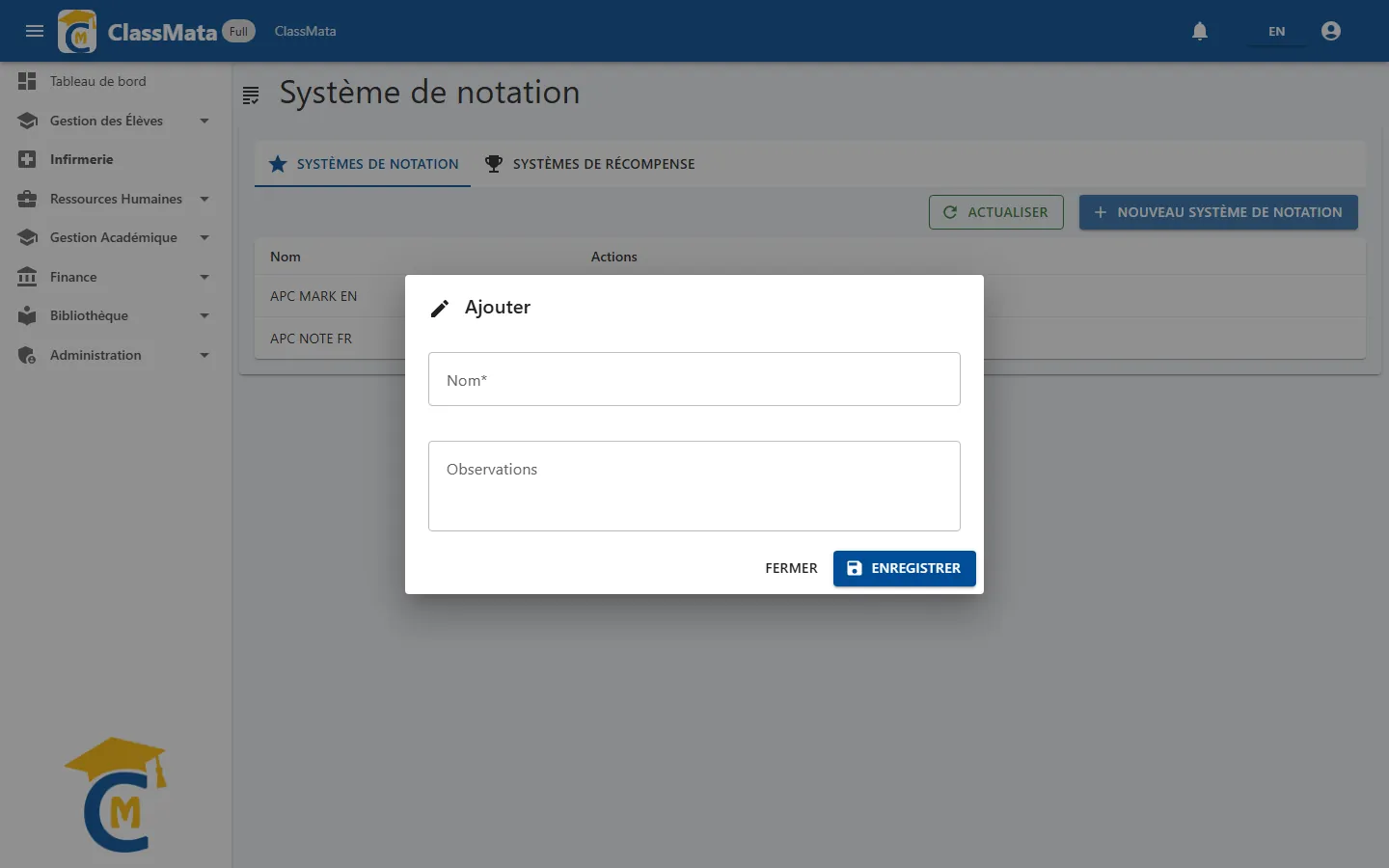Screen dimensions: 1389x868
Task: Switch to Systèmes de notation tab
Action: coord(363,164)
